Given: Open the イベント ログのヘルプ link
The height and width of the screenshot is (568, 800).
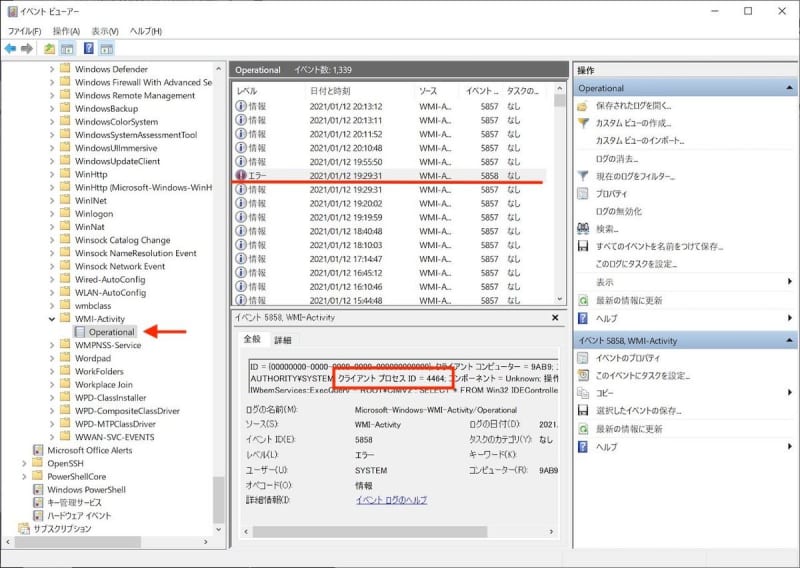Looking at the screenshot, I should pos(391,500).
